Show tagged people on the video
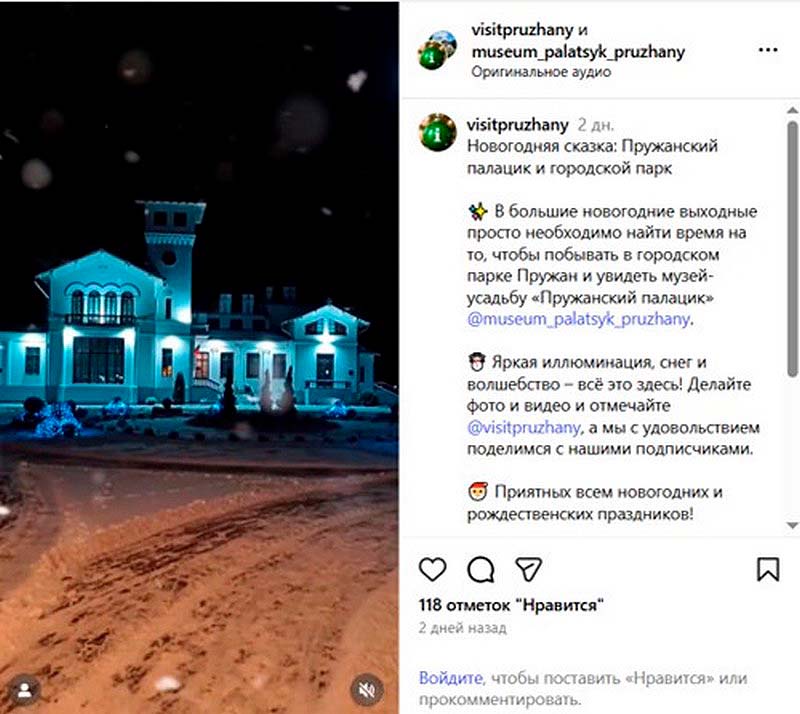 tap(24, 691)
